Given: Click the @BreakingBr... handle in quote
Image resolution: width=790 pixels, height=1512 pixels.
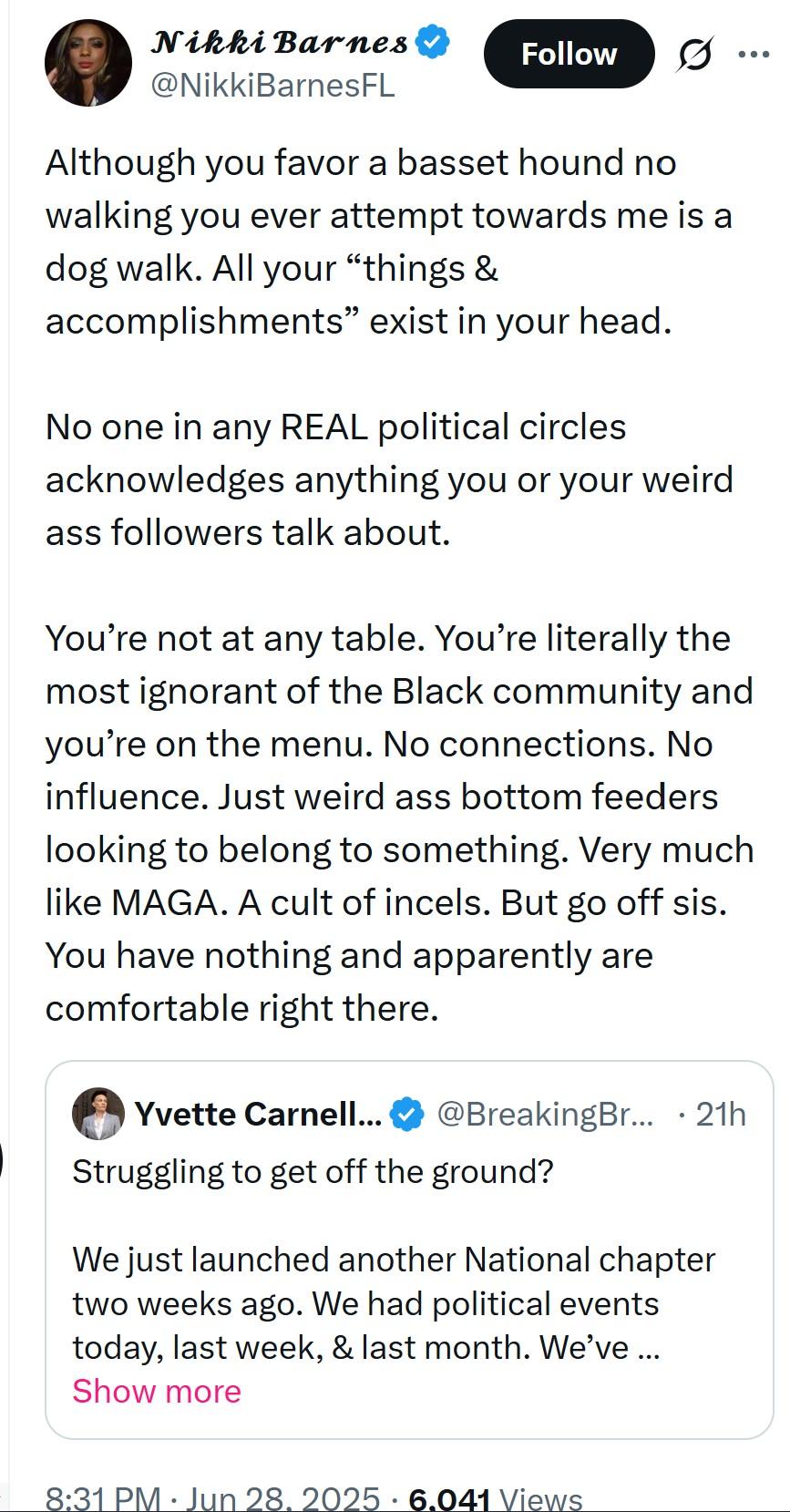Looking at the screenshot, I should (546, 1114).
